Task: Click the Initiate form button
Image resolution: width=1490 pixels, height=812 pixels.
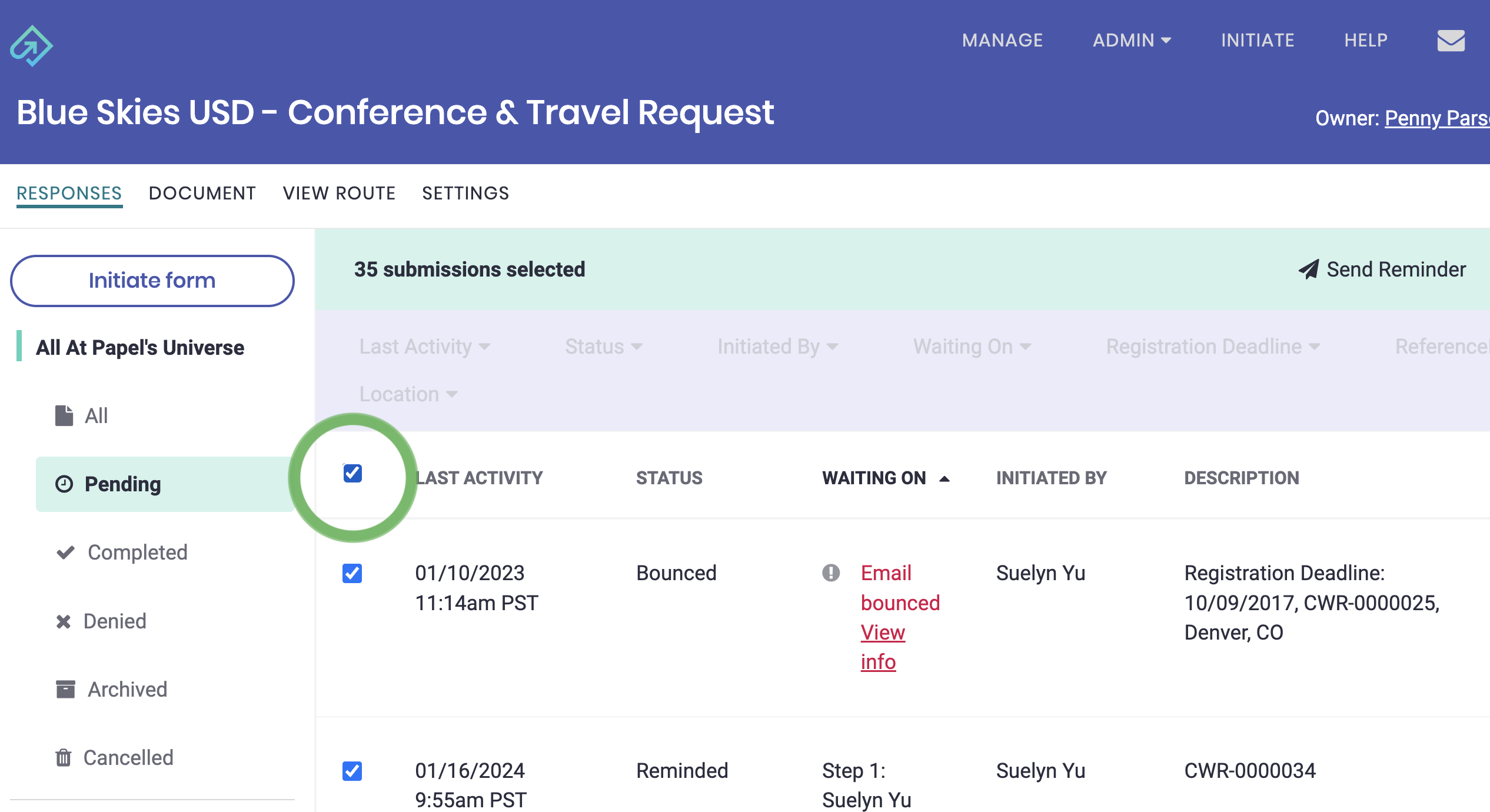Action: [x=152, y=281]
